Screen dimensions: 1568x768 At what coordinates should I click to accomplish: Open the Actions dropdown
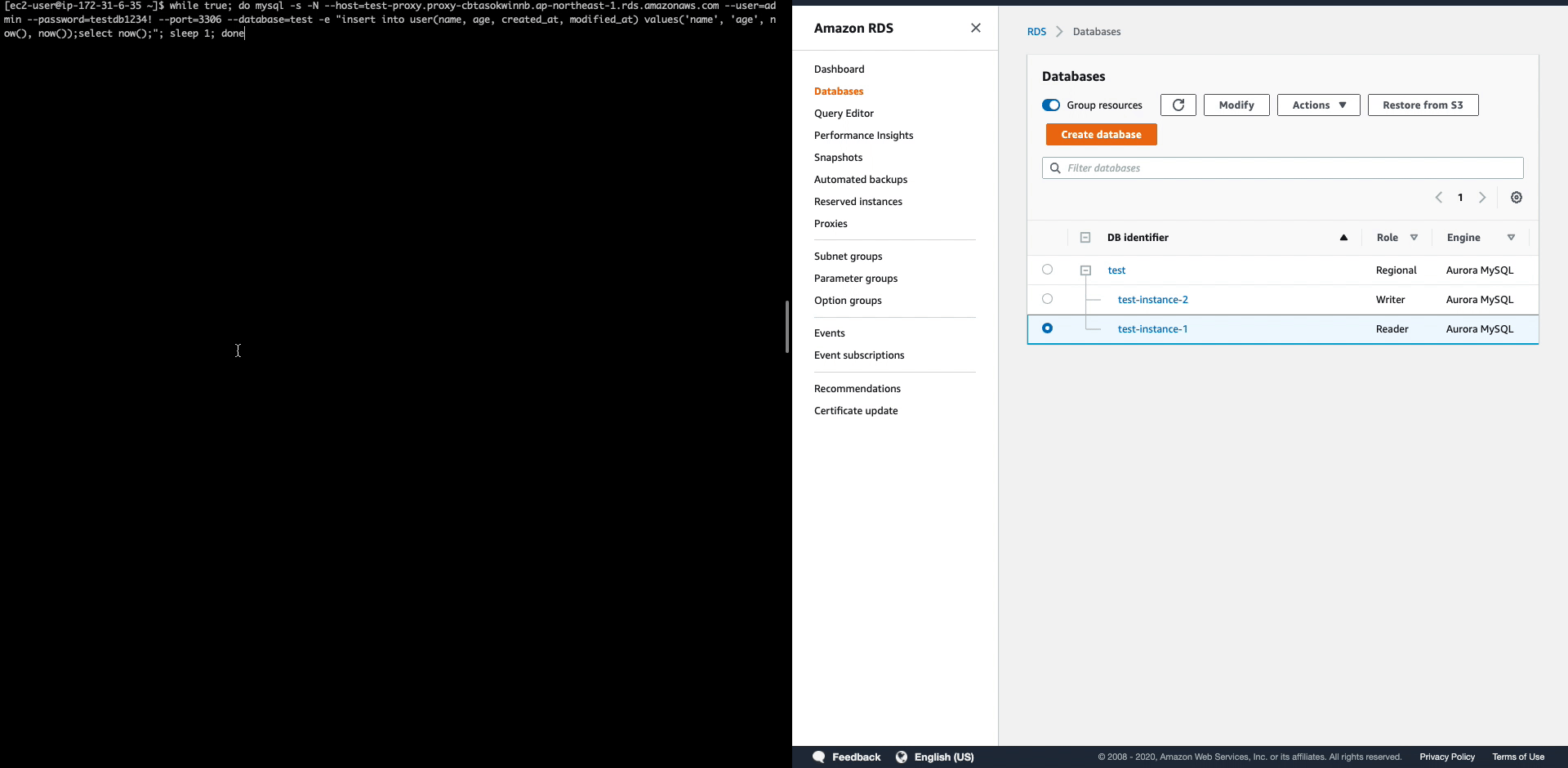click(x=1318, y=105)
